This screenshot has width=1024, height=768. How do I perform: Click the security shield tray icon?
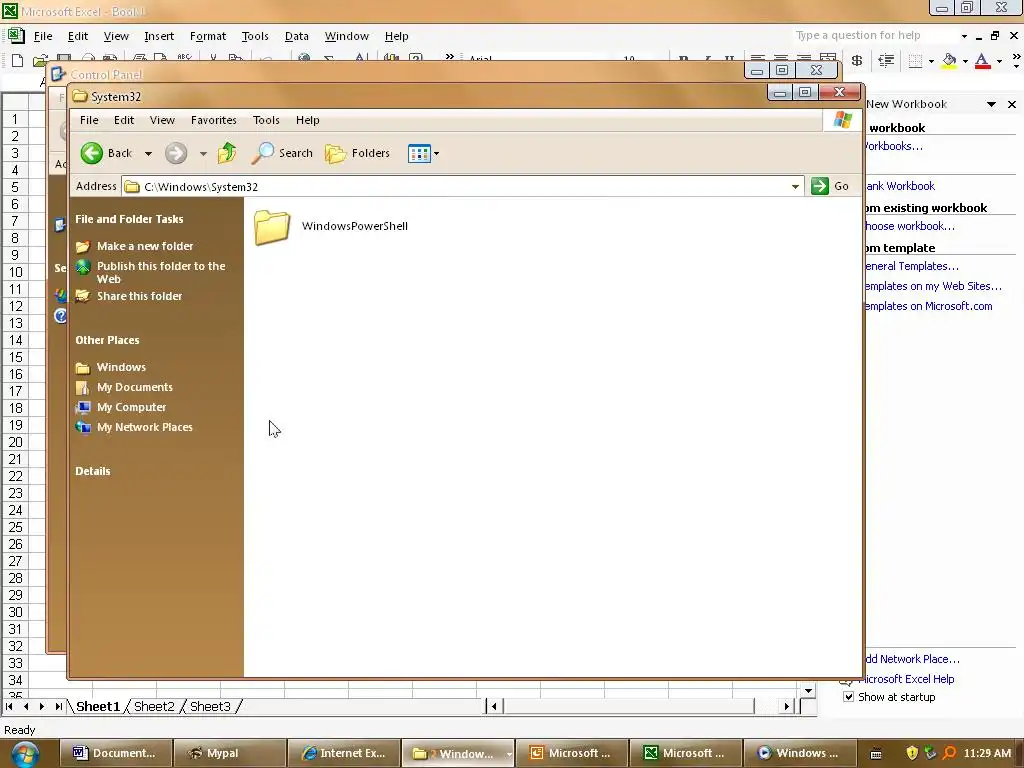pyautogui.click(x=912, y=753)
